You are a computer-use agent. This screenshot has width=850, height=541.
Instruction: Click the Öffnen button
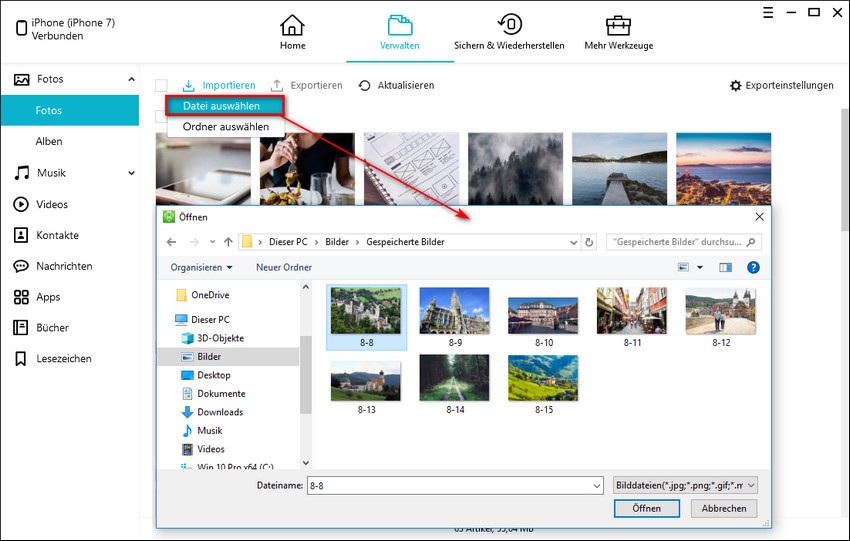pyautogui.click(x=647, y=508)
